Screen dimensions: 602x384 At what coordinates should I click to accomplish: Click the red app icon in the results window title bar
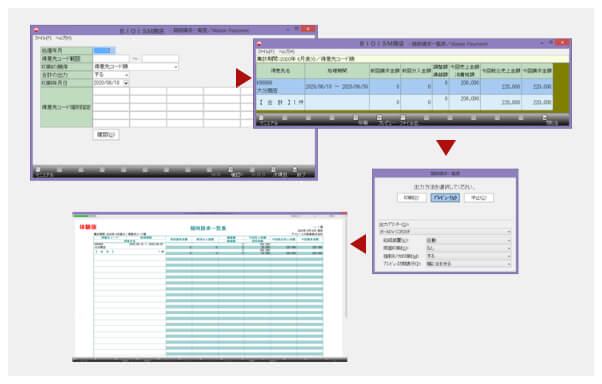259,44
